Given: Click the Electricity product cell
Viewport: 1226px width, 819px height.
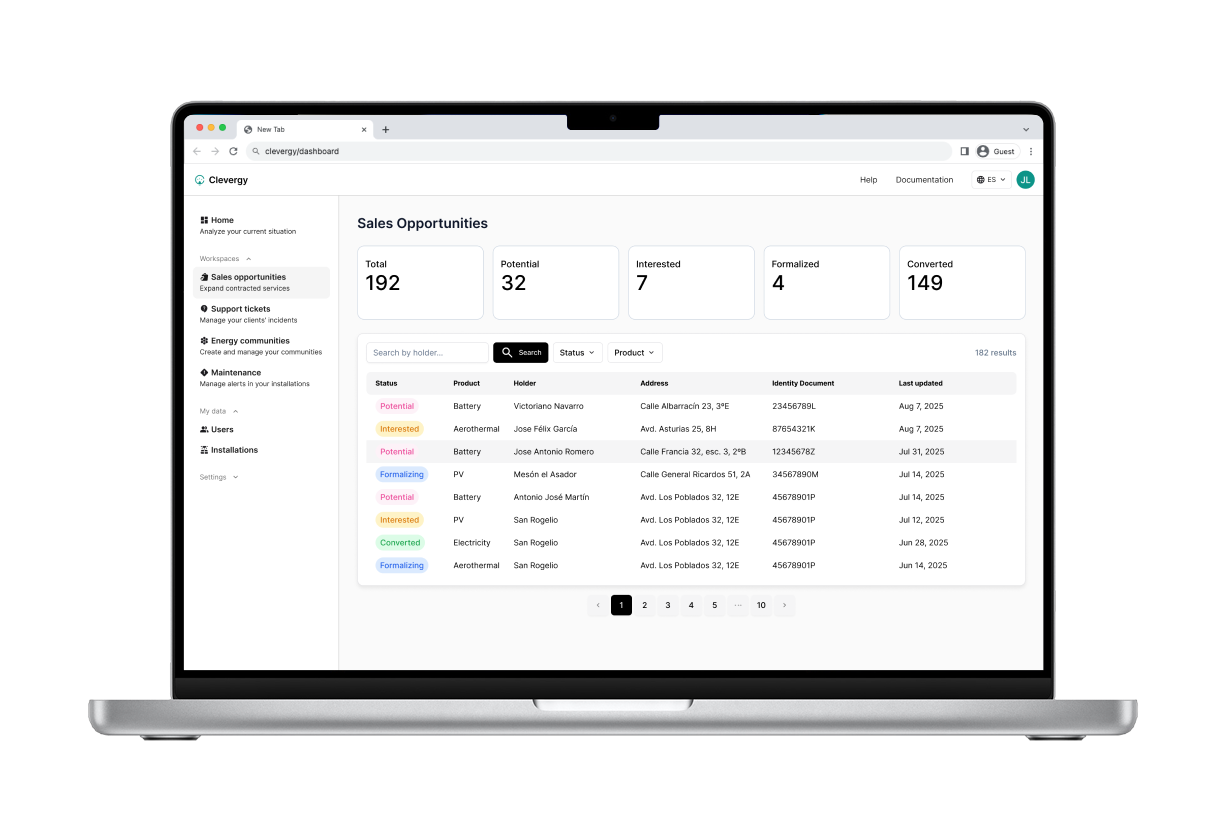Looking at the screenshot, I should click(472, 543).
